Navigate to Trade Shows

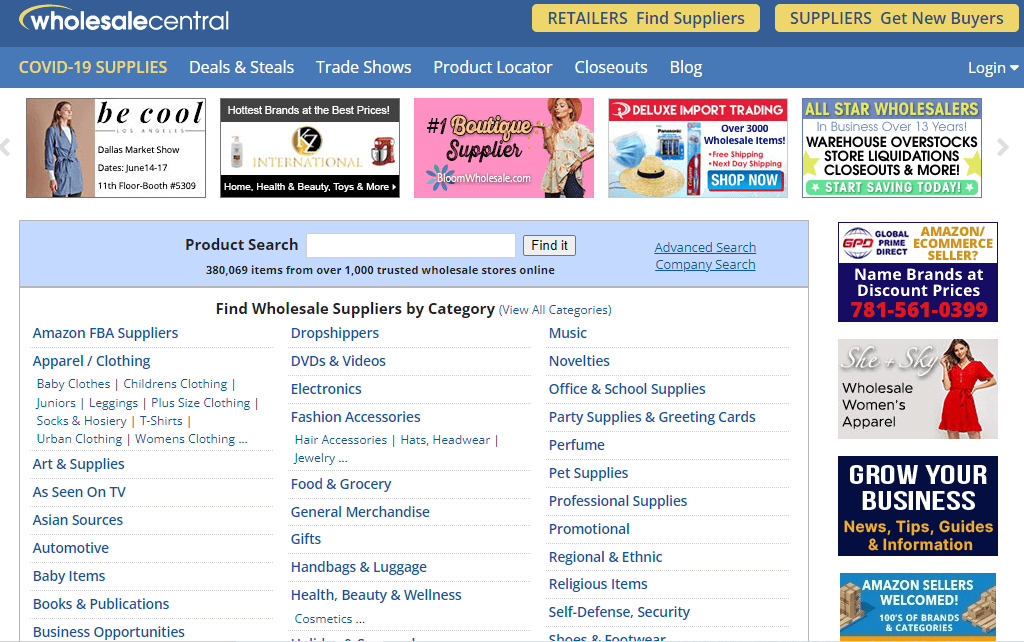[x=364, y=67]
